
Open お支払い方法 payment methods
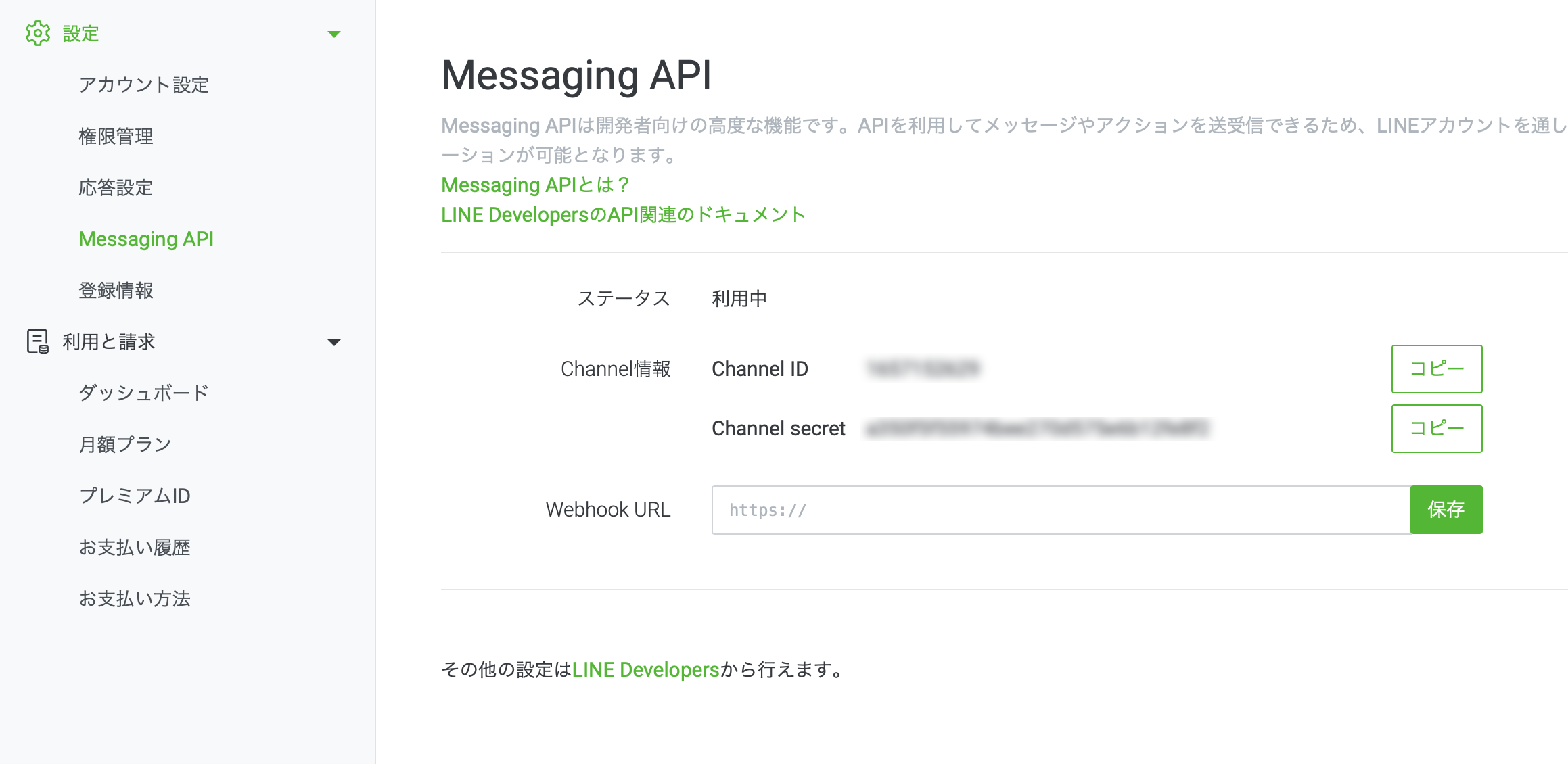click(135, 599)
